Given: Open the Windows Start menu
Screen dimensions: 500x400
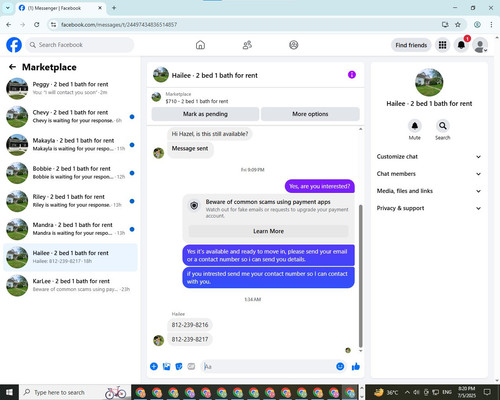Looking at the screenshot, I should (x=9, y=392).
